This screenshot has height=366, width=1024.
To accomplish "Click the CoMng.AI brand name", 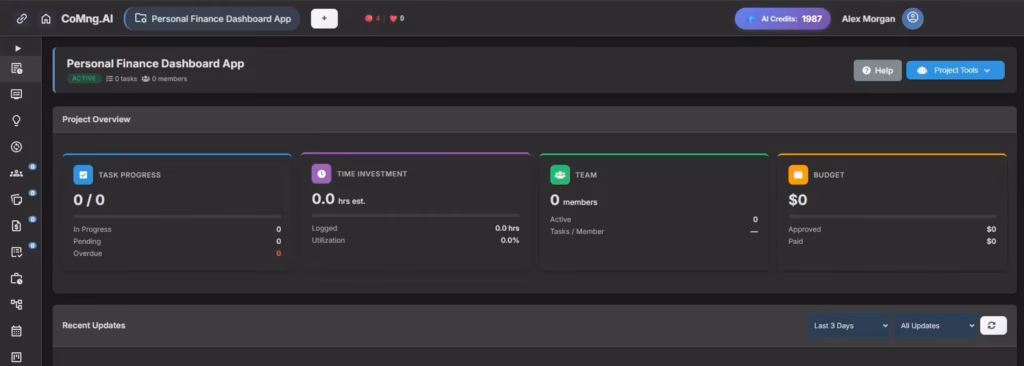I will click(x=87, y=19).
